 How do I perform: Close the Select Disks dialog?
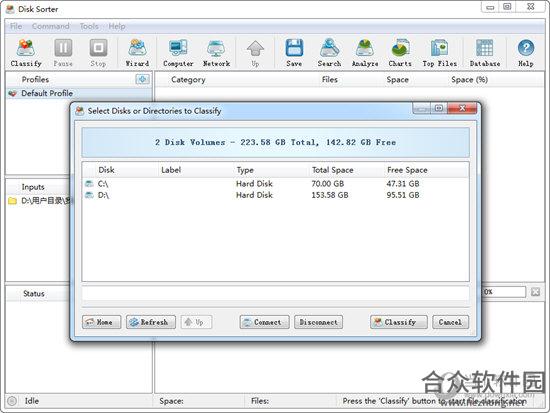pyautogui.click(x=462, y=108)
